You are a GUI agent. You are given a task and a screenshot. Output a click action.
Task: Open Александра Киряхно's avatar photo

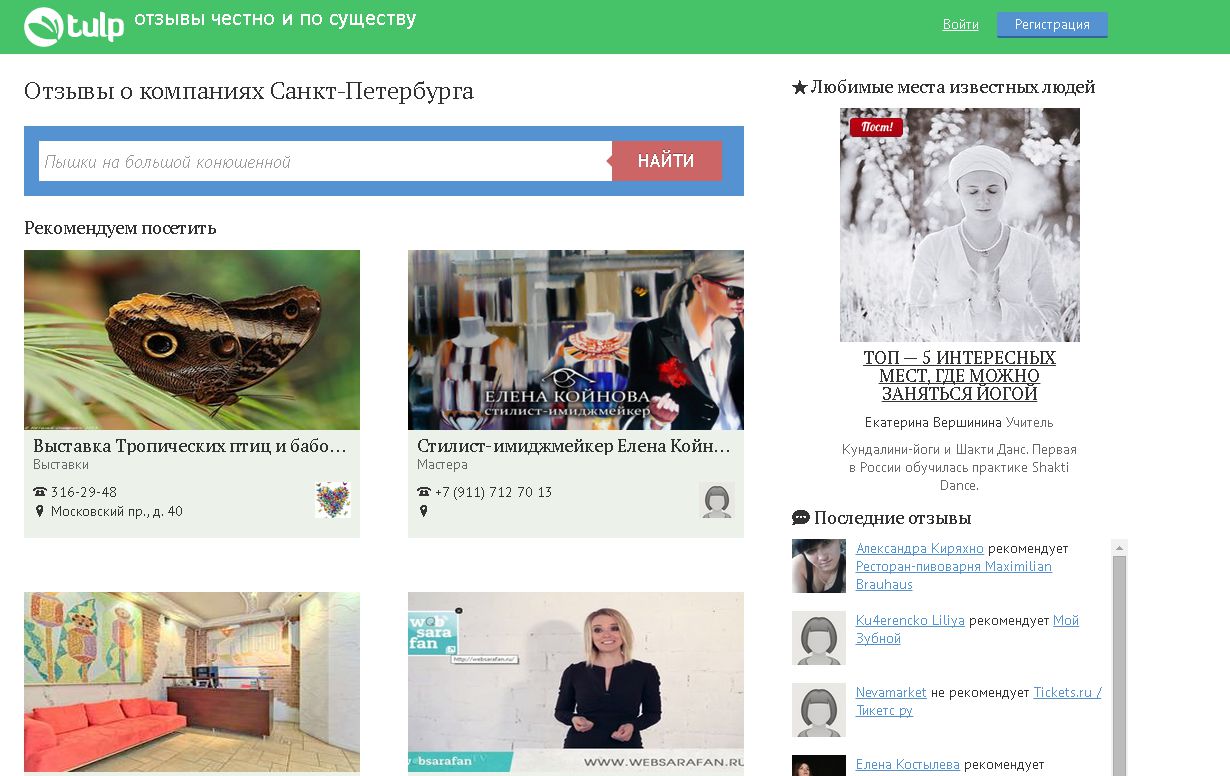(819, 566)
